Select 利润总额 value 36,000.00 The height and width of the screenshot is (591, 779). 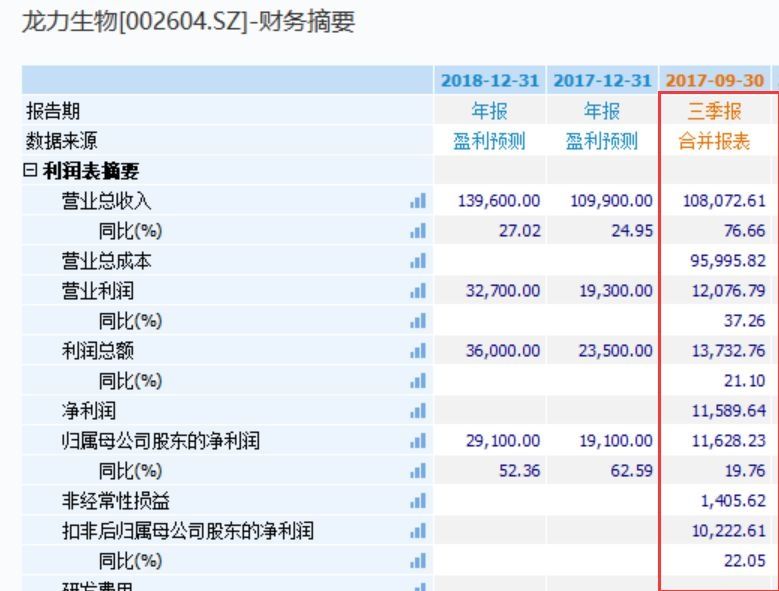point(503,351)
